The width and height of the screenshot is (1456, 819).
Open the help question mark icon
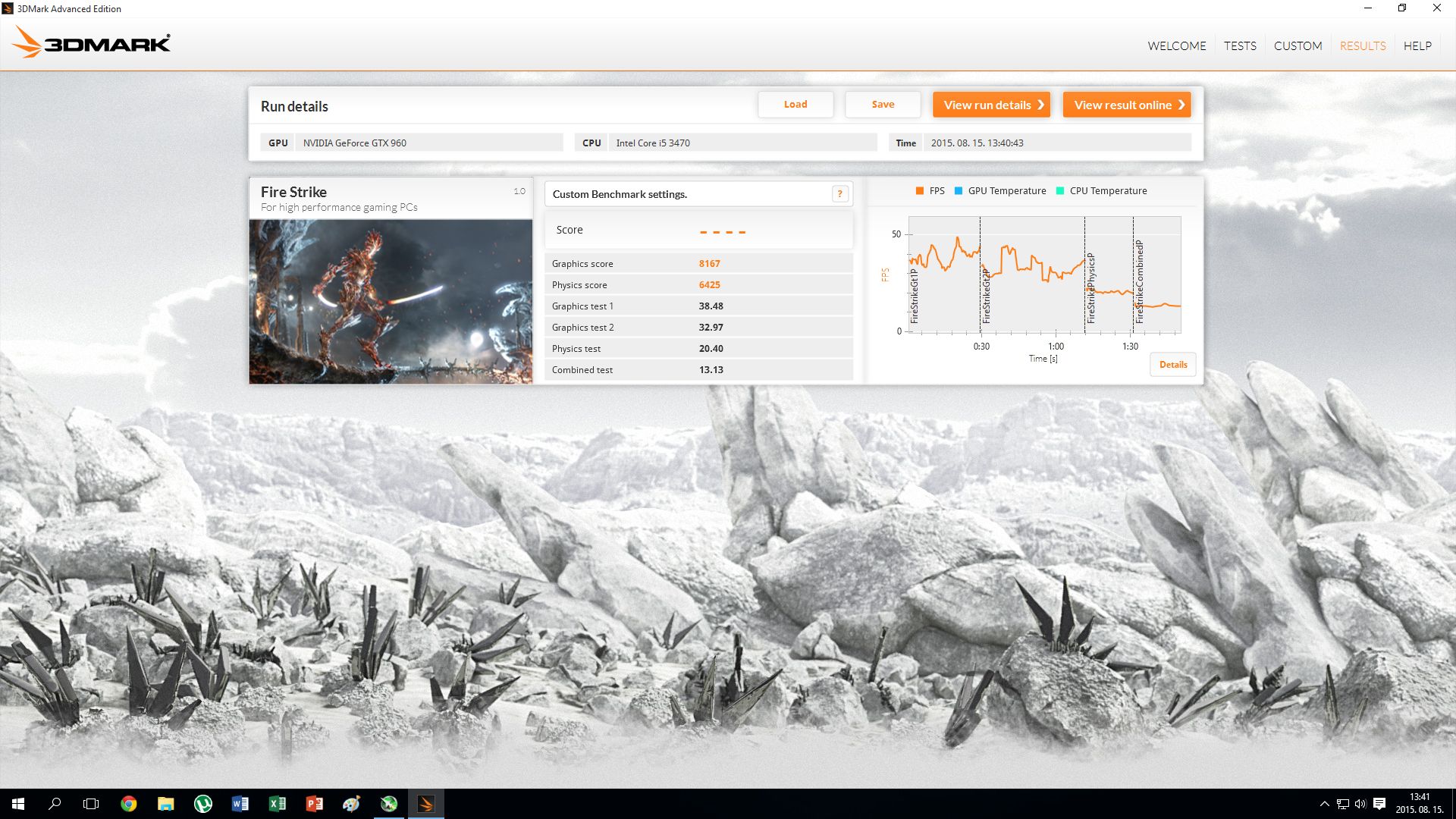(x=839, y=194)
